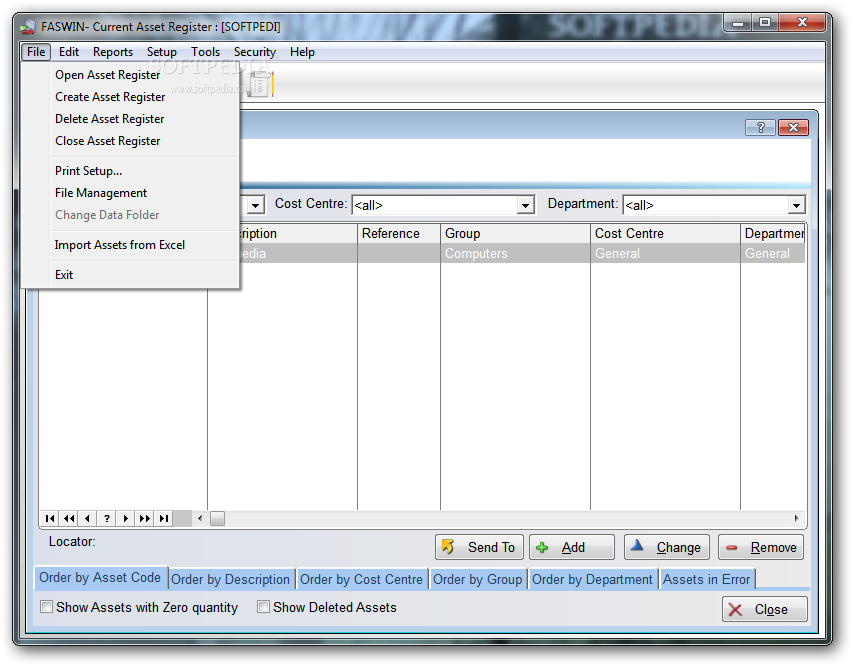This screenshot has height=666, width=853.
Task: Open the Security menu
Action: point(255,52)
